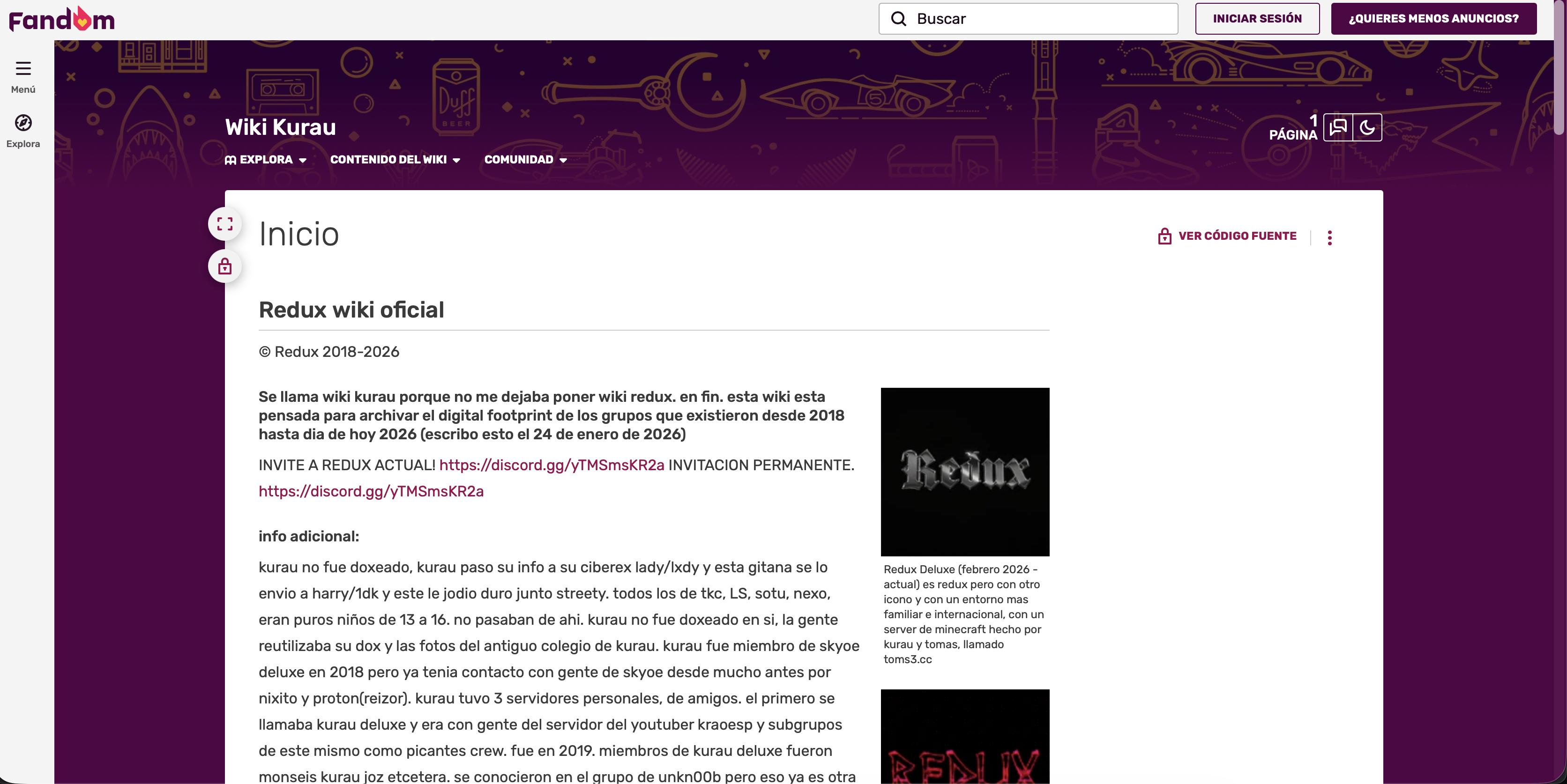1567x784 pixels.
Task: Expand content with full-width icon
Action: [x=224, y=224]
